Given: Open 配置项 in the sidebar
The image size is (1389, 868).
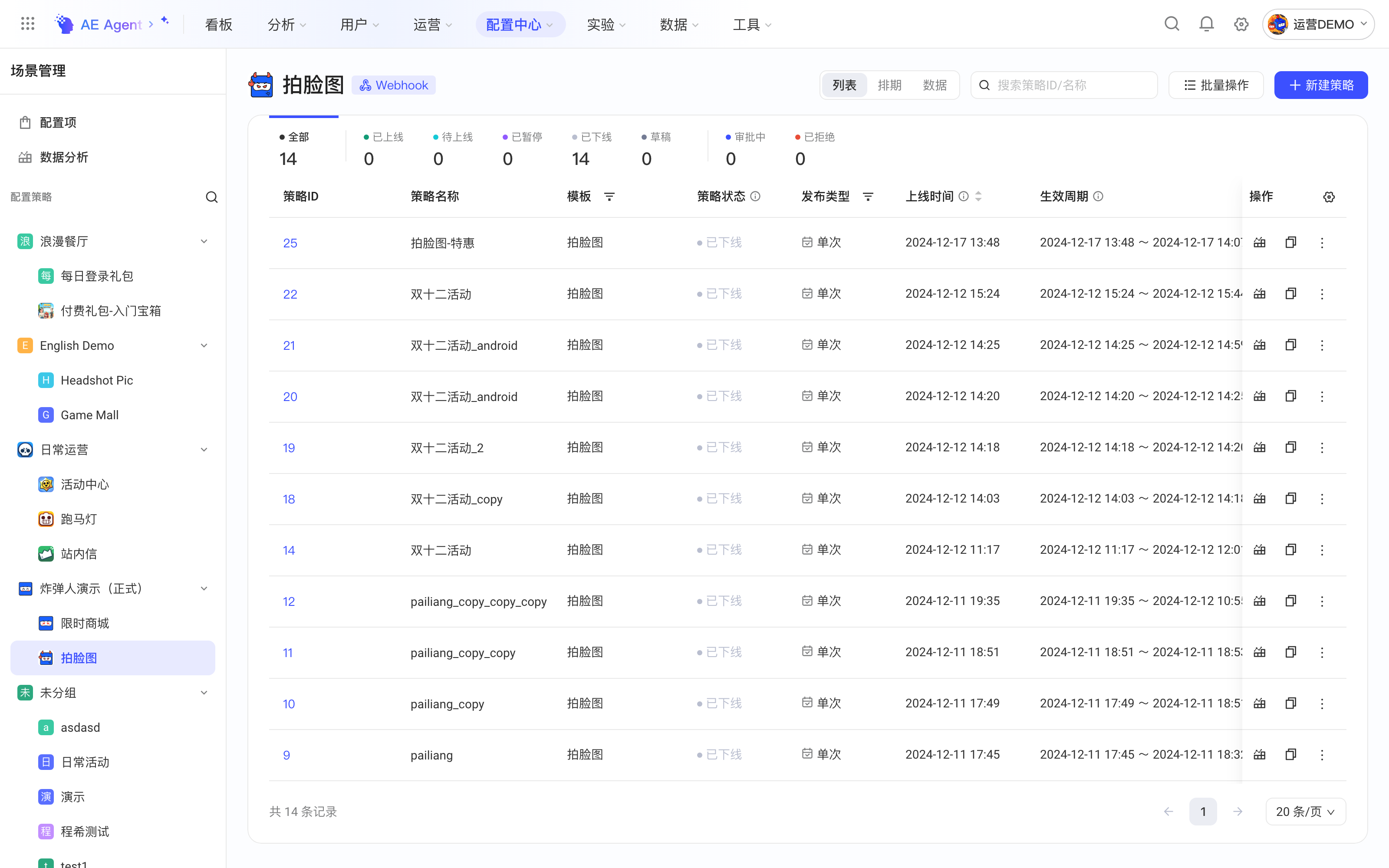Looking at the screenshot, I should 113,122.
